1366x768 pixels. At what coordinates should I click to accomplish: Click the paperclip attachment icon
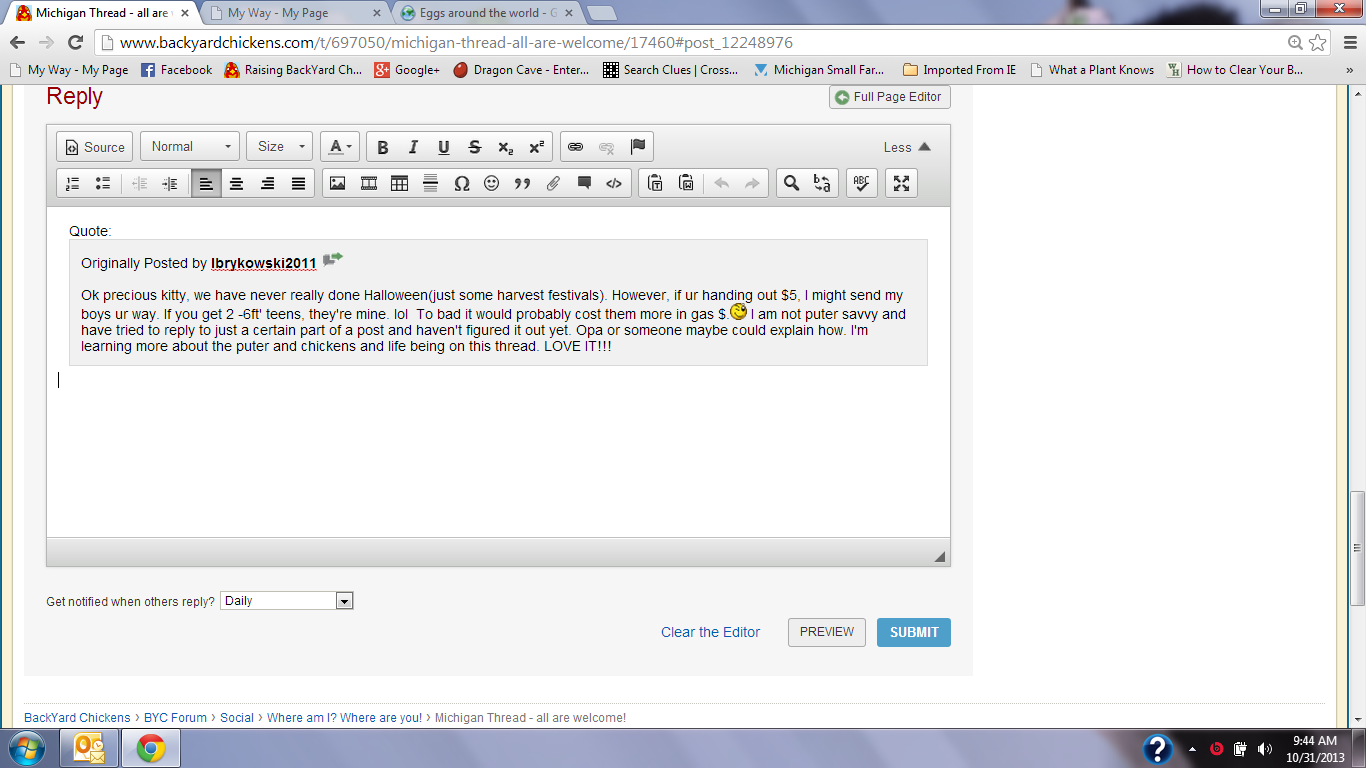(x=553, y=183)
